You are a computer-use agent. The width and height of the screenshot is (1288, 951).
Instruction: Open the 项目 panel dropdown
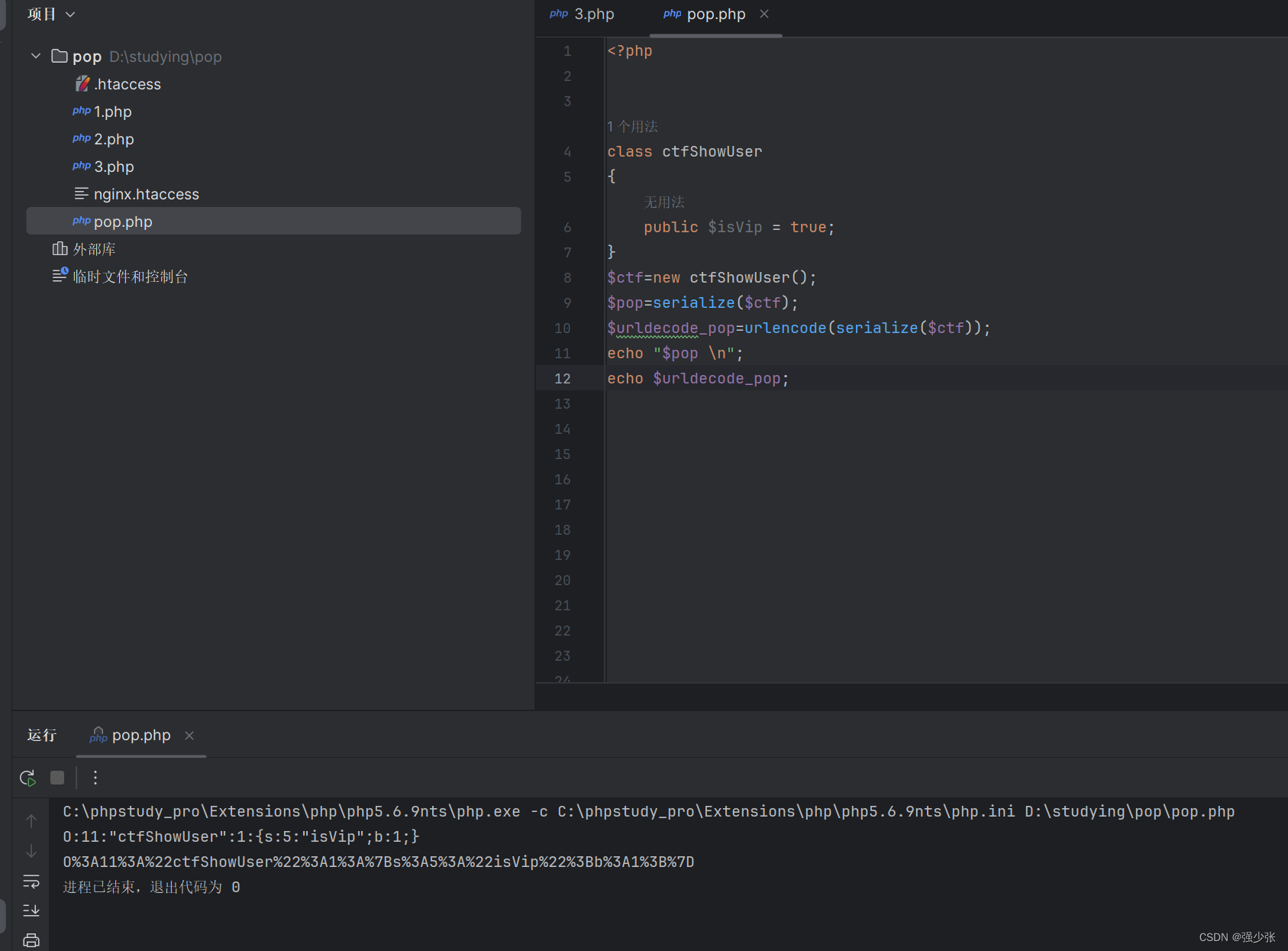pos(51,14)
